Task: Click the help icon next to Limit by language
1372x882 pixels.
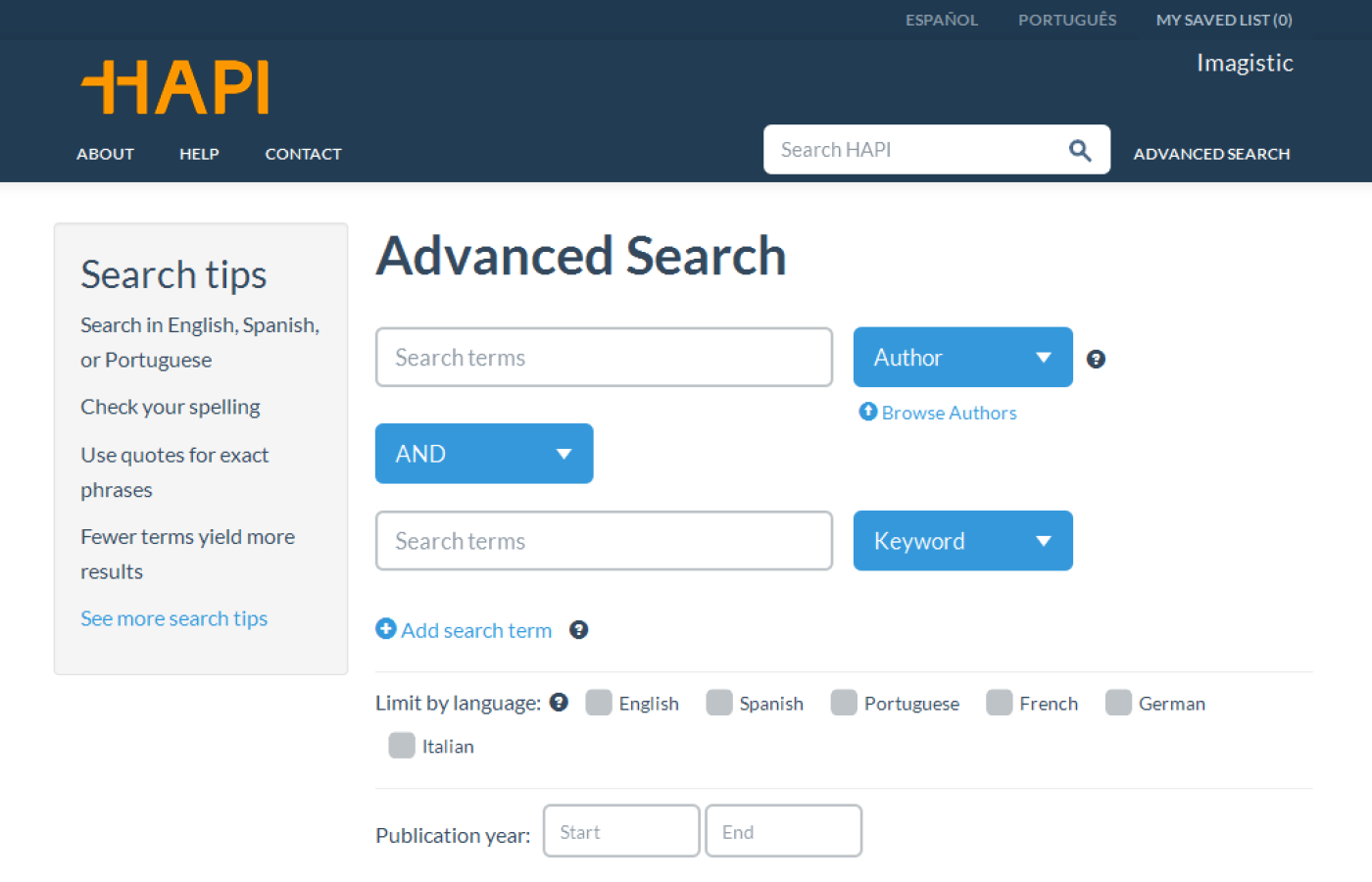Action: pyautogui.click(x=559, y=702)
